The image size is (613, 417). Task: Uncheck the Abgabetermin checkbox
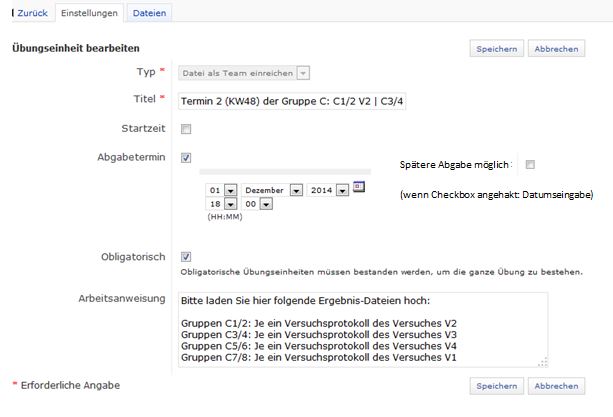pyautogui.click(x=186, y=157)
